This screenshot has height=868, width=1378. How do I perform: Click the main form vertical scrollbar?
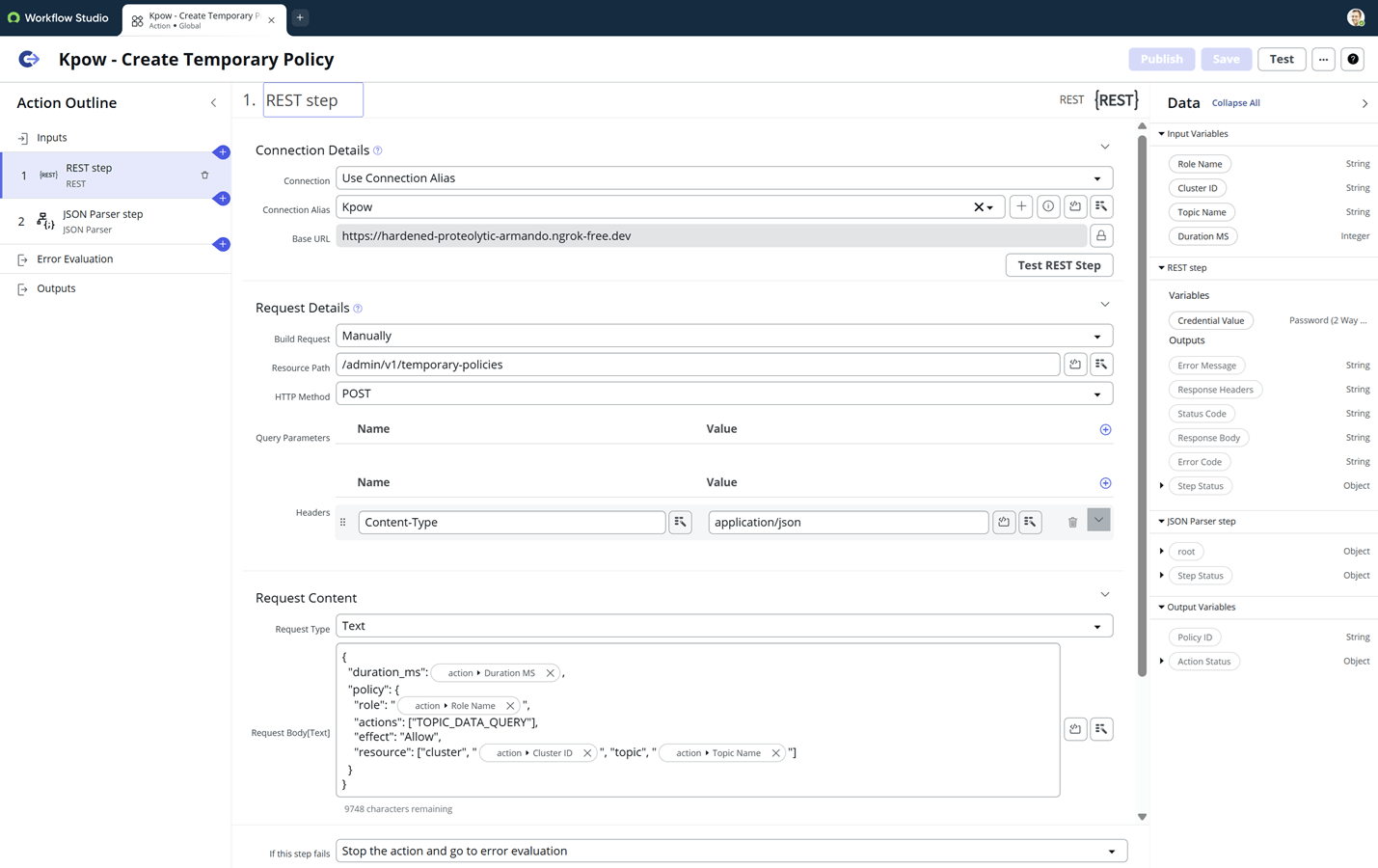(1142, 406)
